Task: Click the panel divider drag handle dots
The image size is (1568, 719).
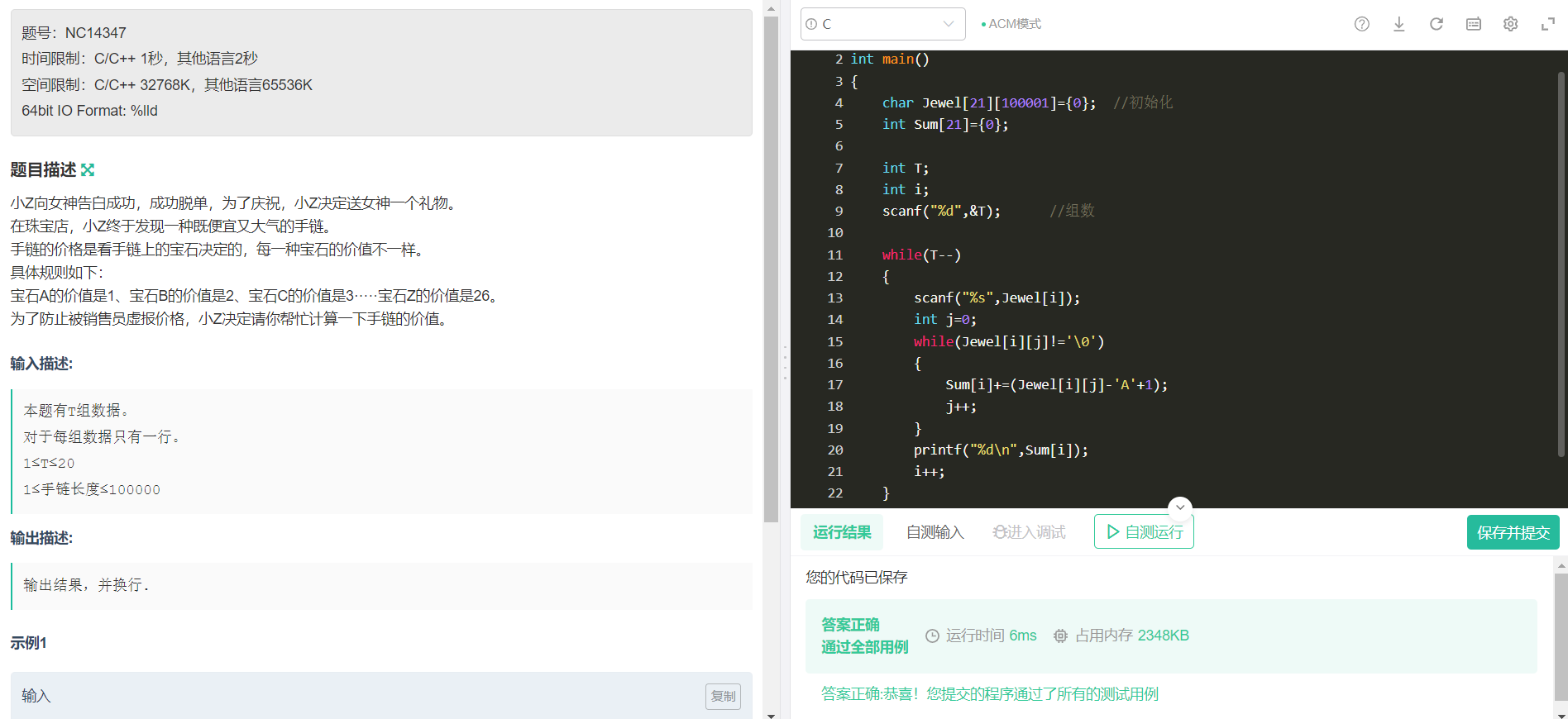Action: pyautogui.click(x=785, y=362)
